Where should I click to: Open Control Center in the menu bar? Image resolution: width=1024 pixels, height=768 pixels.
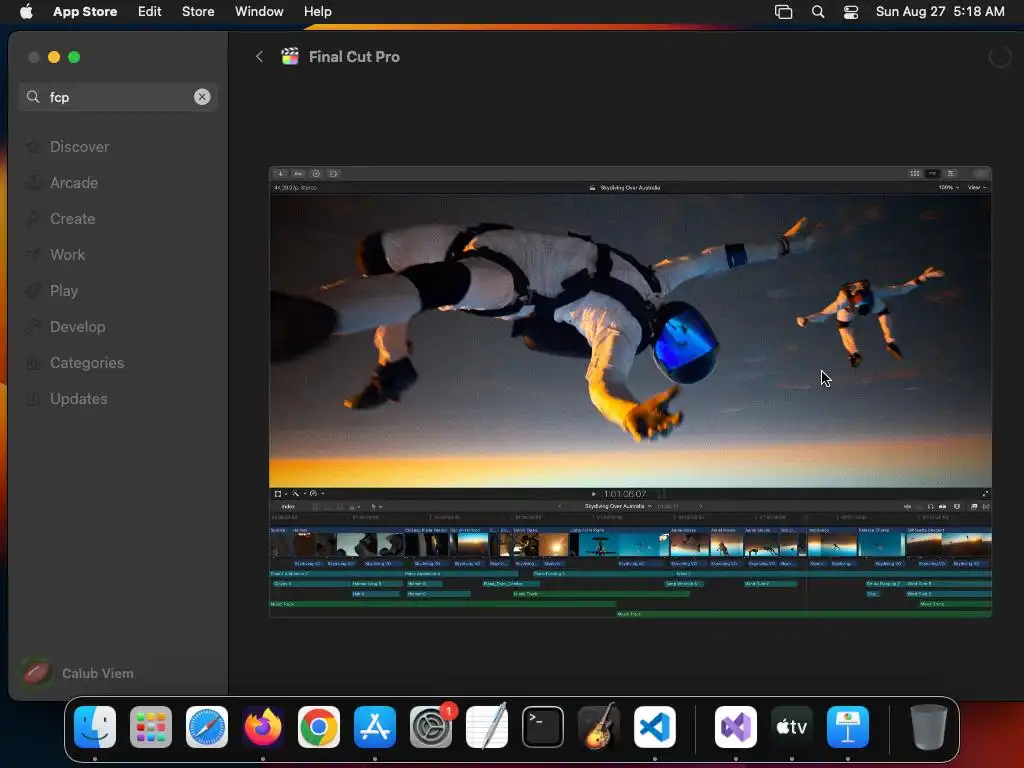pos(851,12)
